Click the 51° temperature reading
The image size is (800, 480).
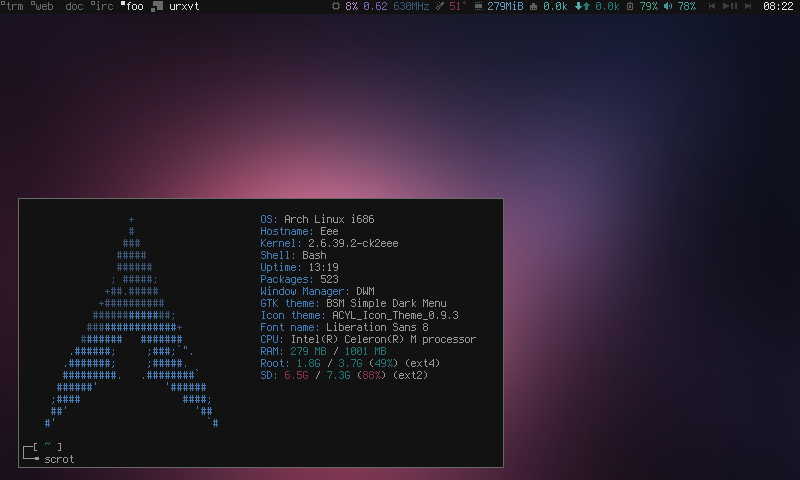point(458,7)
